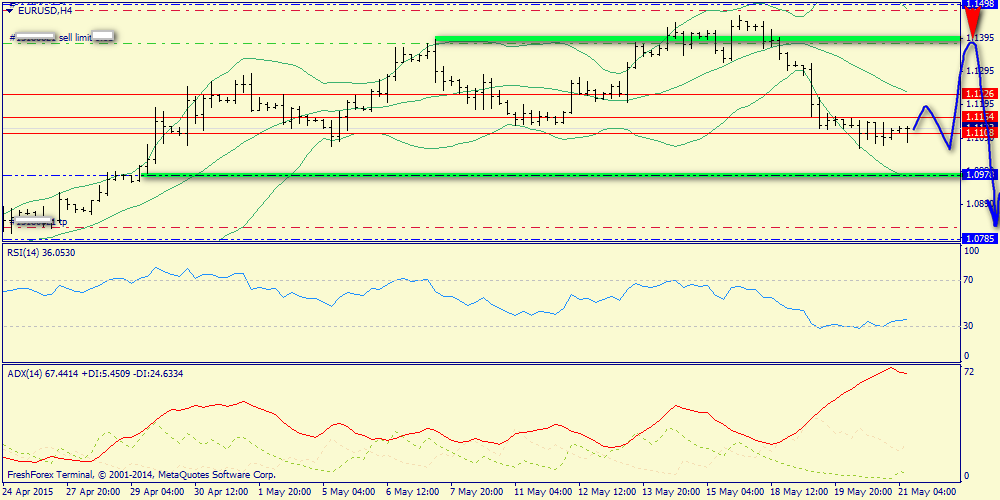Click the 7 May 20:00 time label
The width and height of the screenshot is (1000, 500).
click(x=476, y=492)
